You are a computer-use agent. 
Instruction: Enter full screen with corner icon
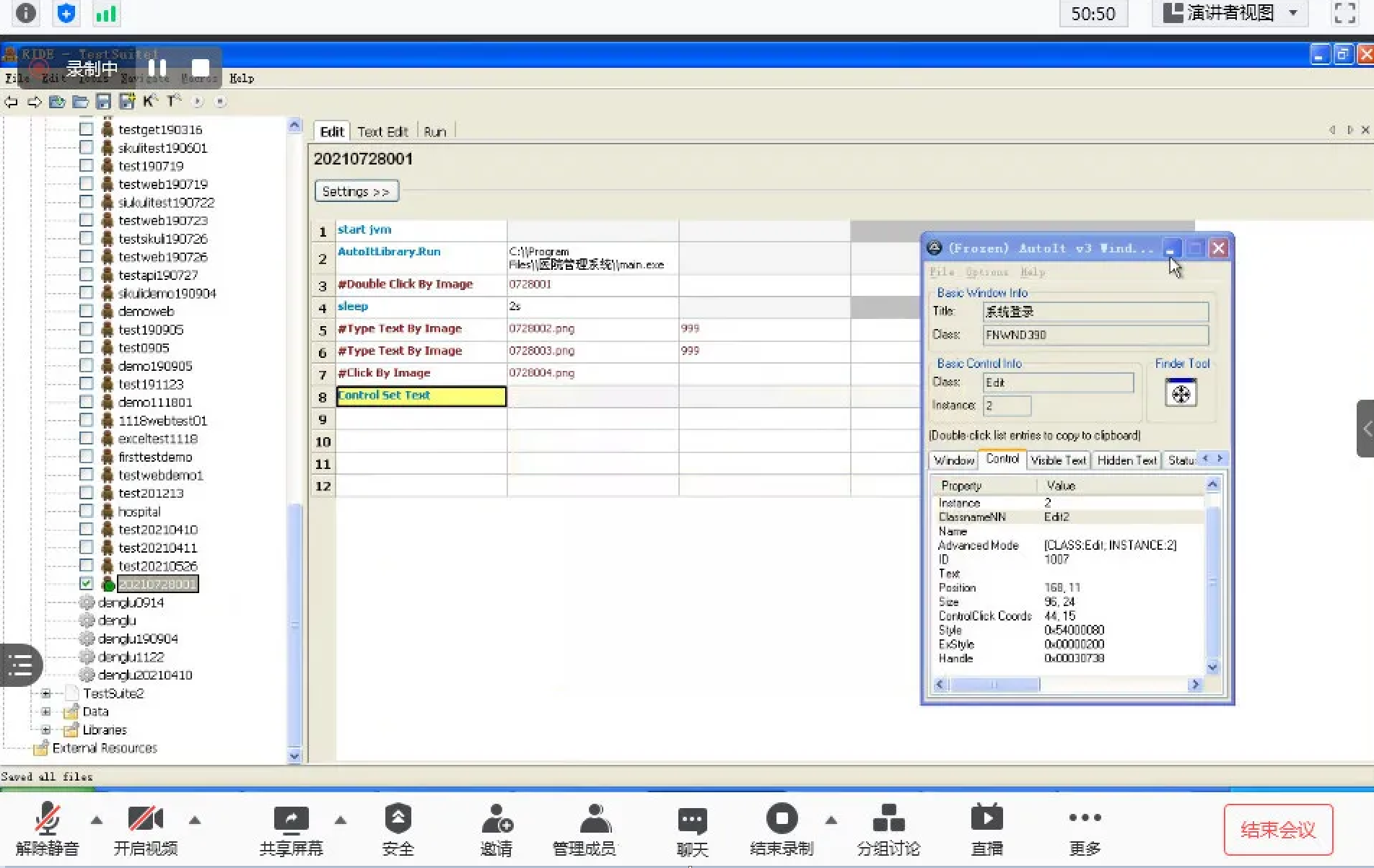coord(1345,13)
